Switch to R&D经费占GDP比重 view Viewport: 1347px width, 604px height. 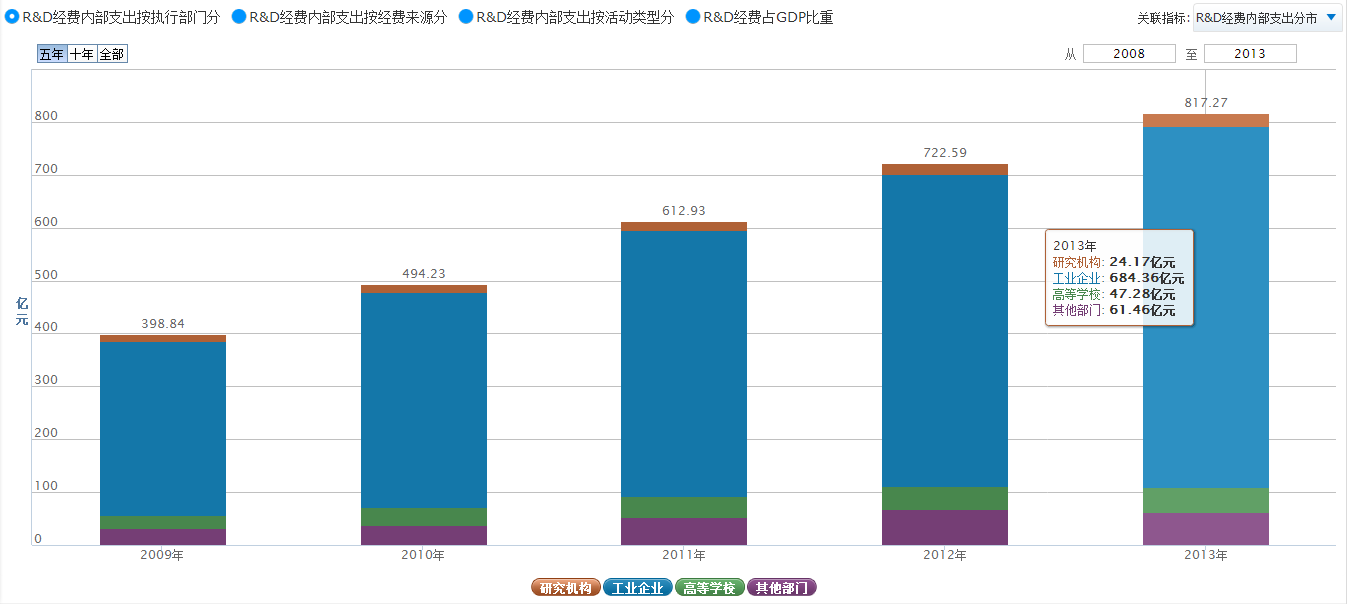pos(693,17)
